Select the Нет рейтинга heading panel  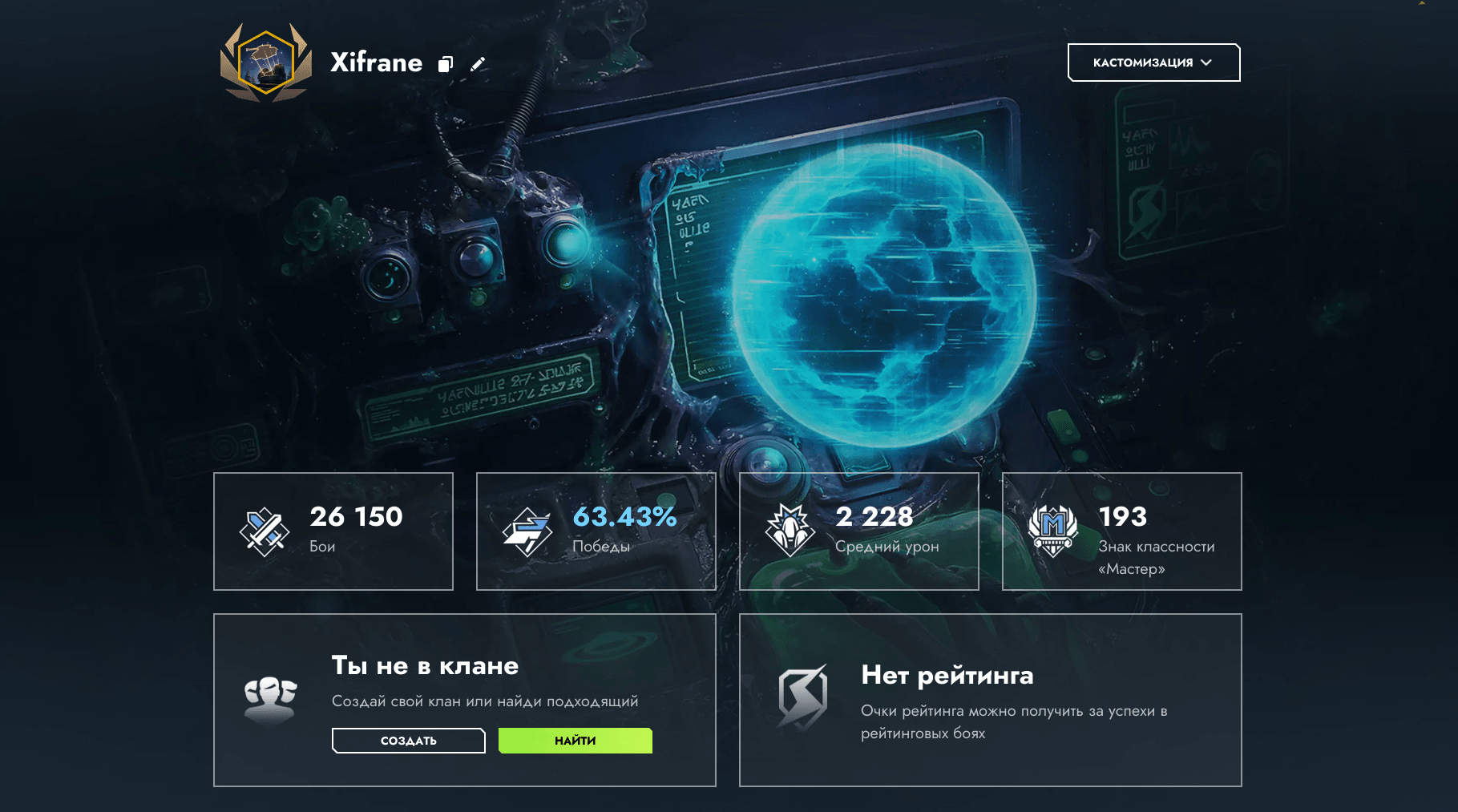(991, 700)
